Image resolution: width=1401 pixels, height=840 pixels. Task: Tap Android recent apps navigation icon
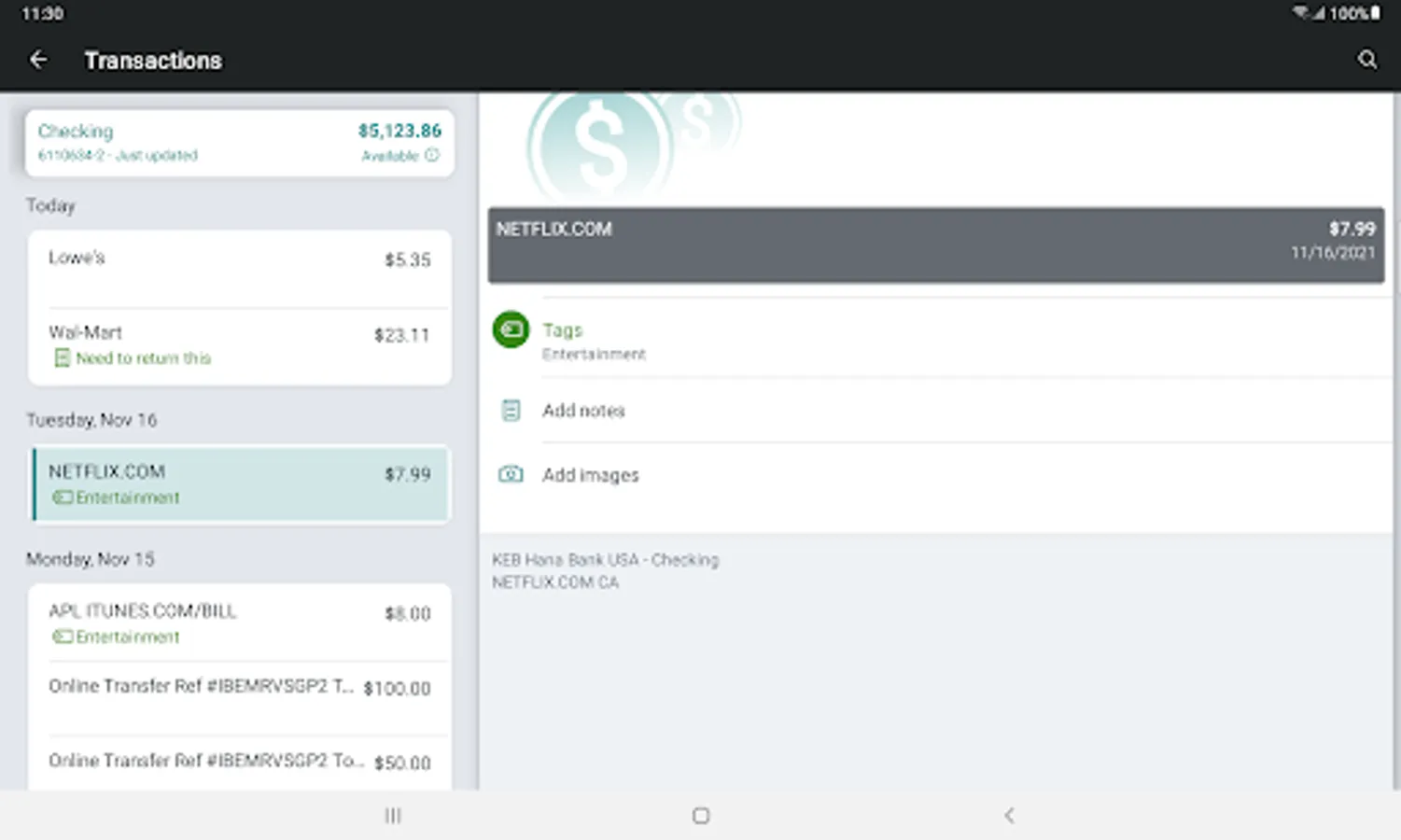393,816
